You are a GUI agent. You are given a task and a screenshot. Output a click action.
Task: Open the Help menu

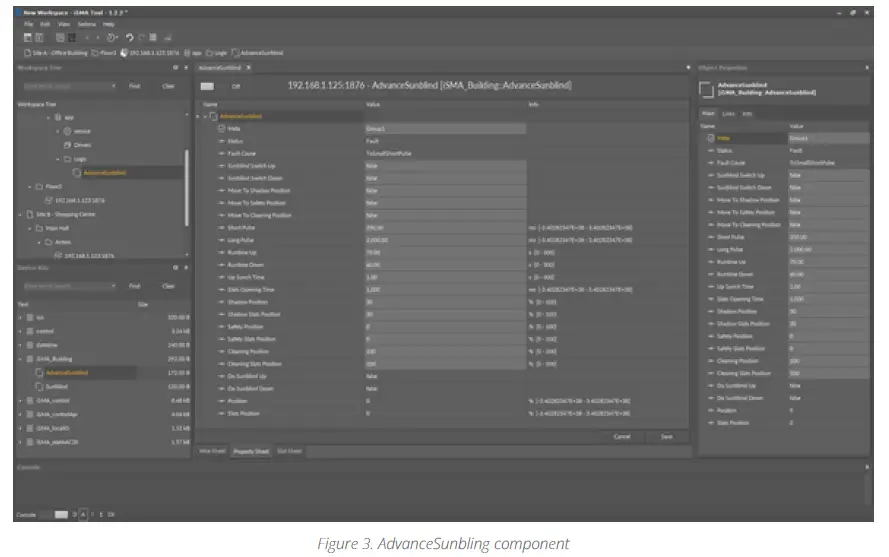pos(109,24)
